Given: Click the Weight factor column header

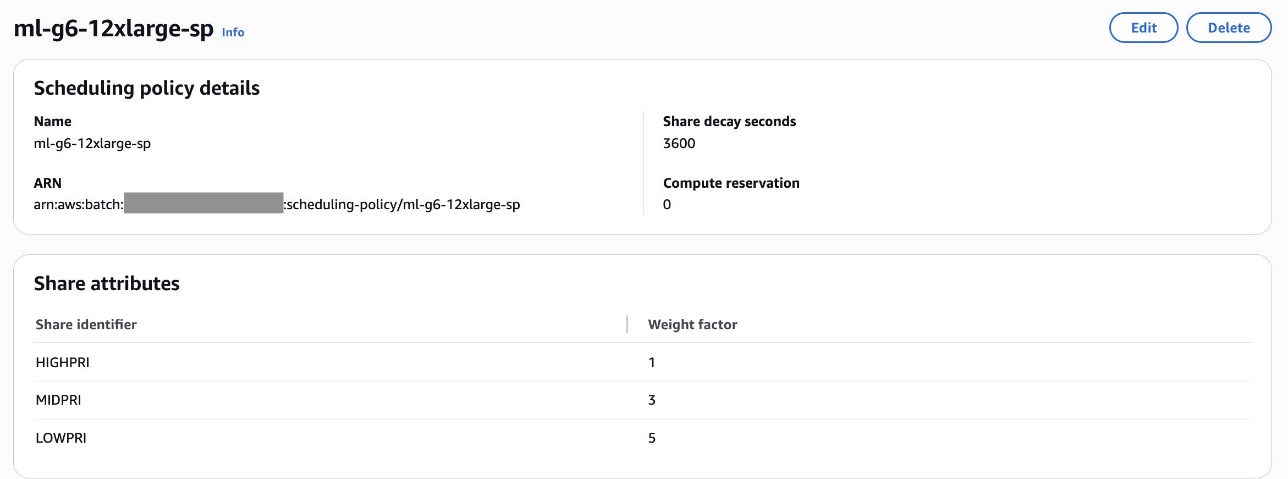Looking at the screenshot, I should pyautogui.click(x=692, y=324).
